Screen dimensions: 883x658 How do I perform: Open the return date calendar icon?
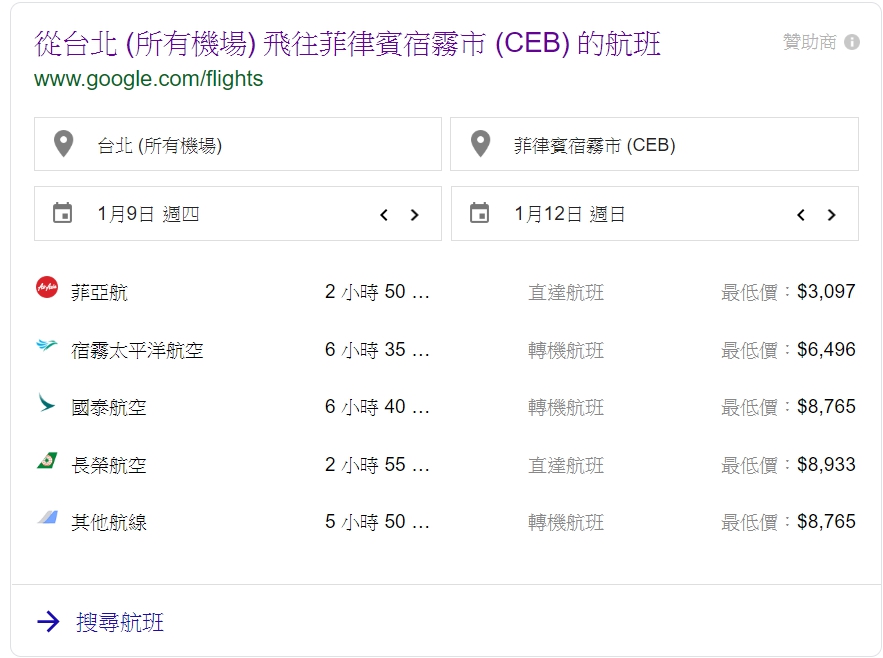[481, 213]
